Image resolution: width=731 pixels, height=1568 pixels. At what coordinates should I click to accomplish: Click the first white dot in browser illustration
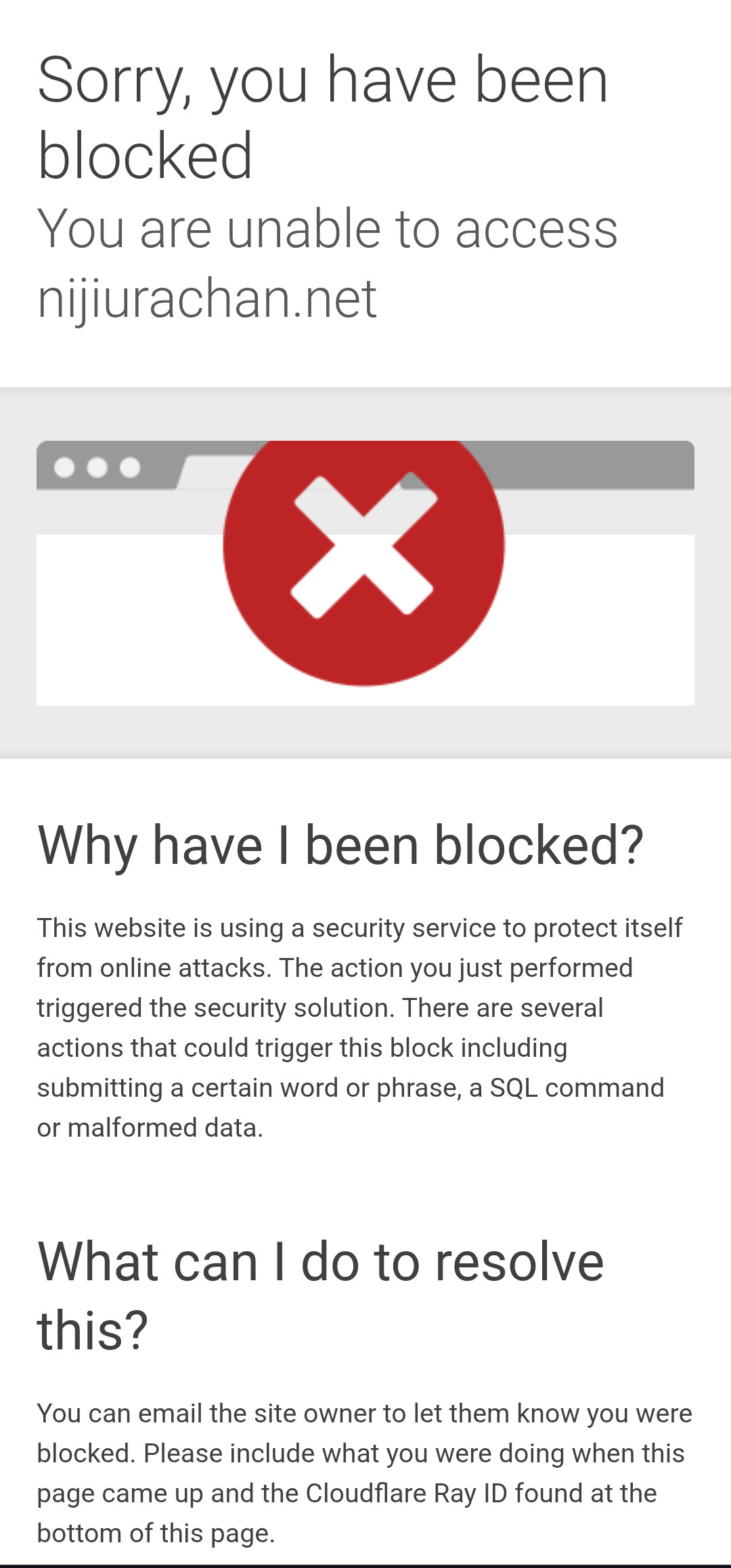pos(64,467)
